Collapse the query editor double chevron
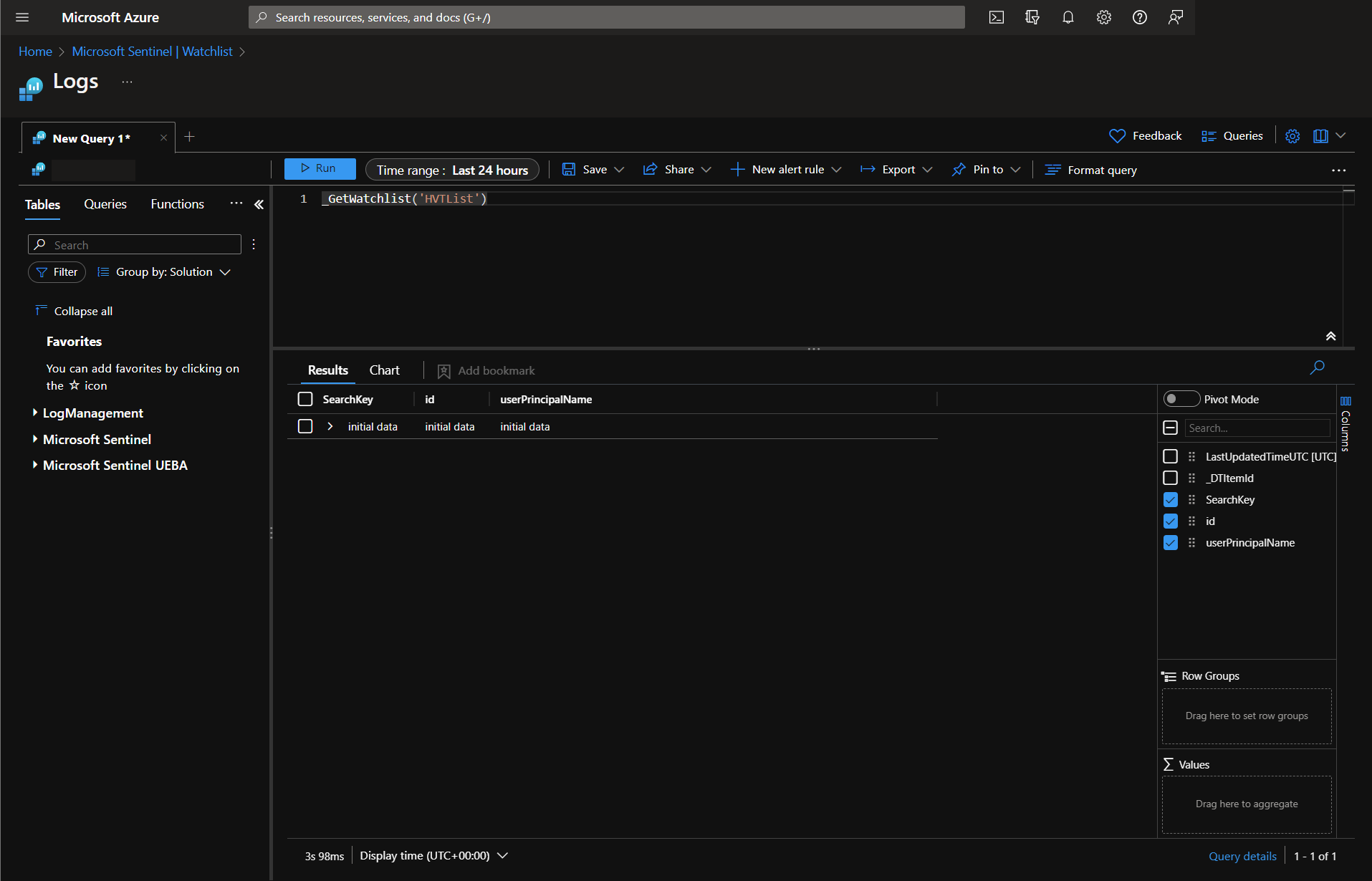 (x=1330, y=336)
